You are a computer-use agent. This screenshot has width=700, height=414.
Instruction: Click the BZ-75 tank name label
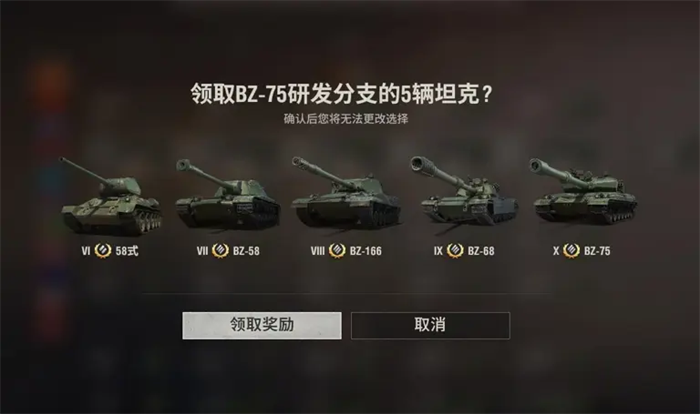tap(597, 251)
